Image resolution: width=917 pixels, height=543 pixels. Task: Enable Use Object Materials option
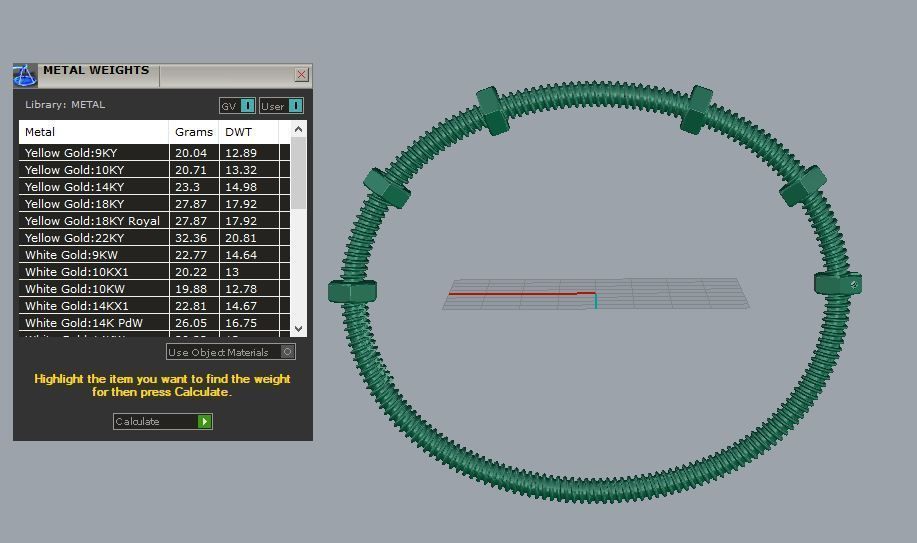(231, 352)
